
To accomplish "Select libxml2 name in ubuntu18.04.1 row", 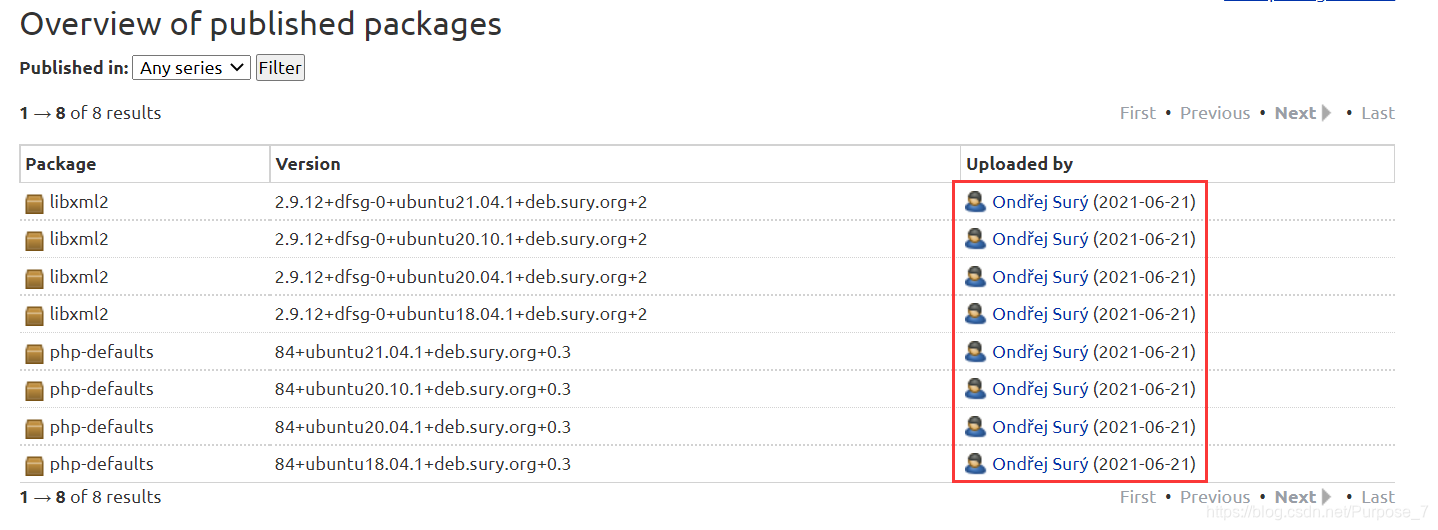I will click(79, 314).
